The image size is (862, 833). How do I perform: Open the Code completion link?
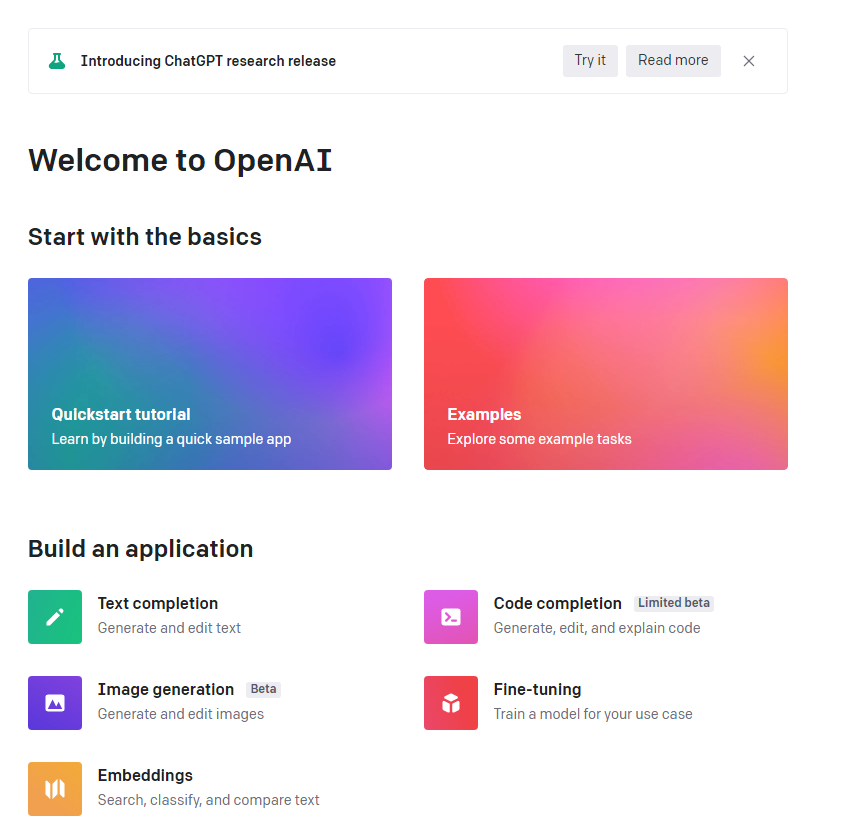[557, 603]
